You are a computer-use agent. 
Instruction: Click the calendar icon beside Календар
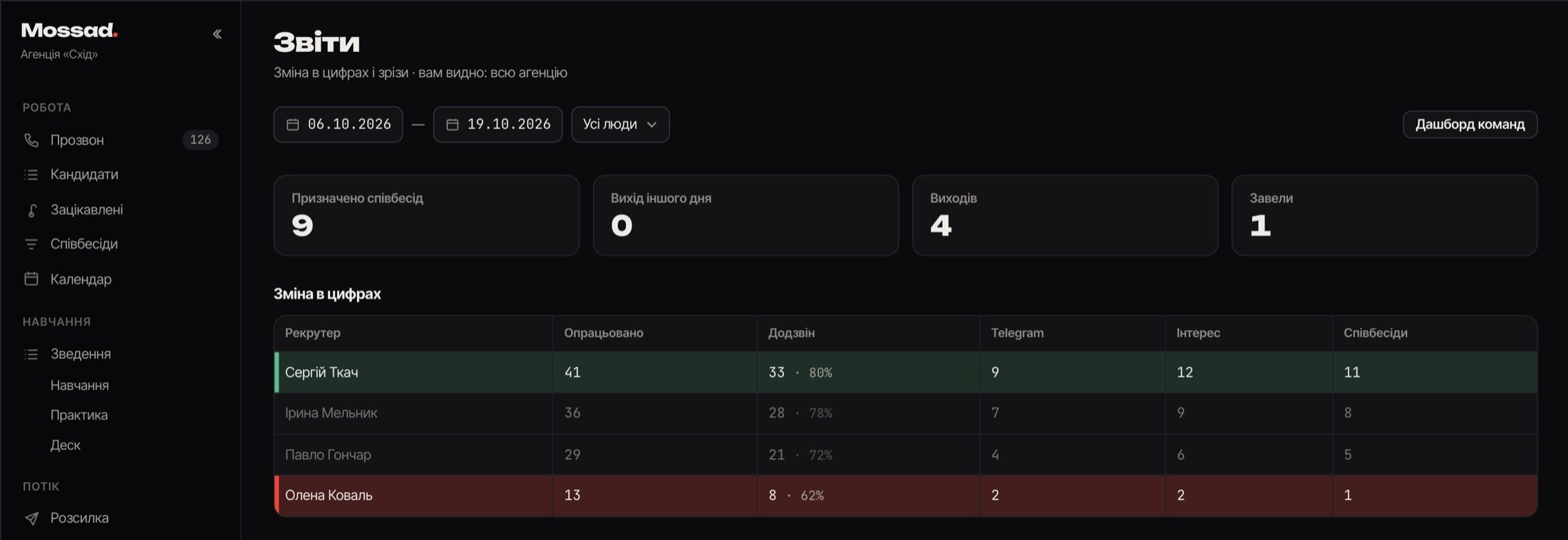point(31,279)
